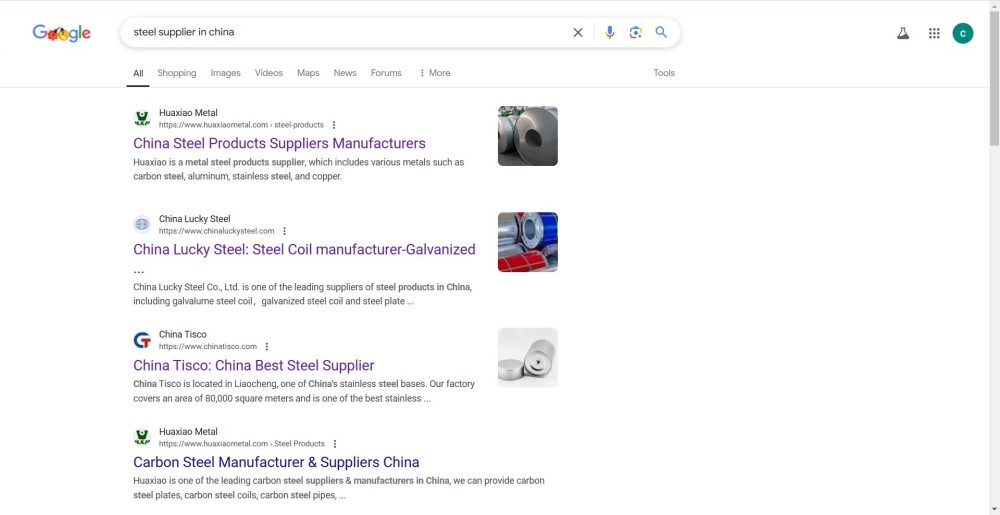Click the magnifier search button
Screen dimensions: 1000x515
pyautogui.click(x=661, y=32)
